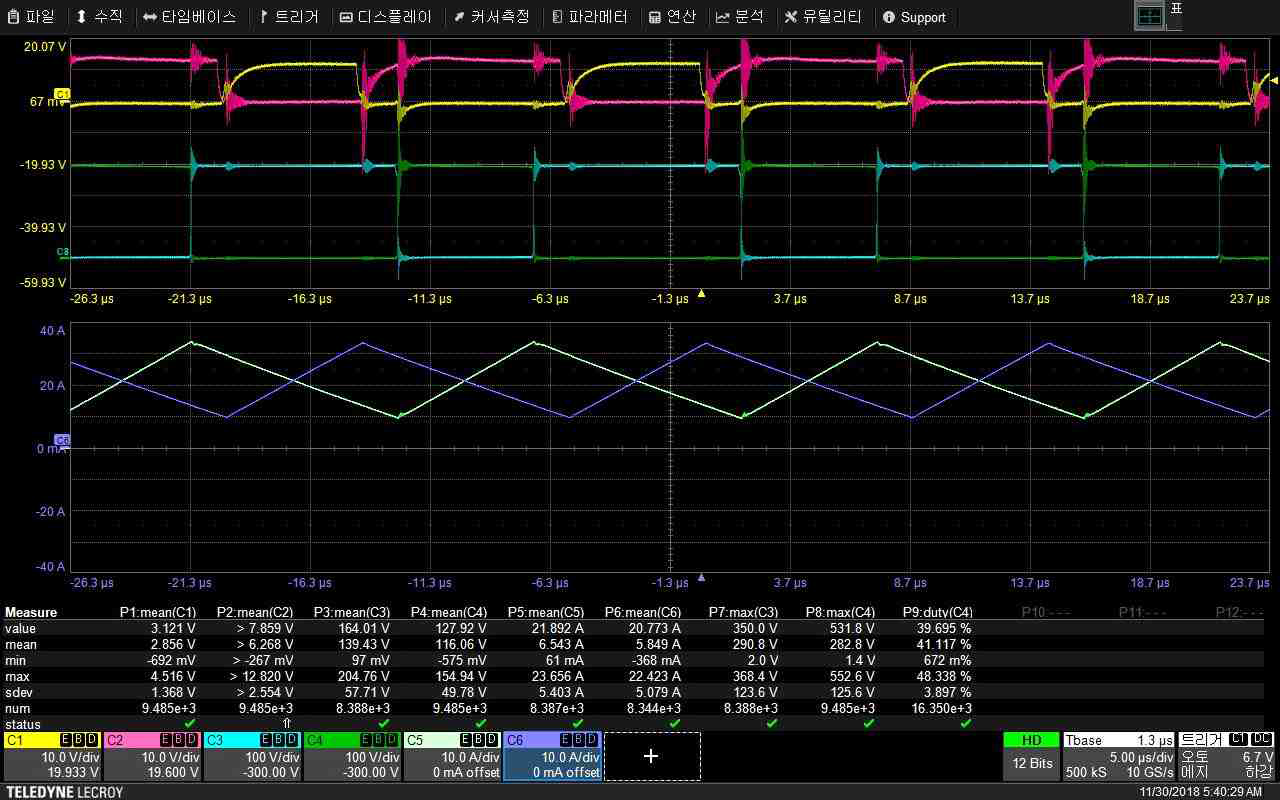Select the P8:max(C4) column header
Viewport: 1280px width, 800px height.
pyautogui.click(x=841, y=612)
